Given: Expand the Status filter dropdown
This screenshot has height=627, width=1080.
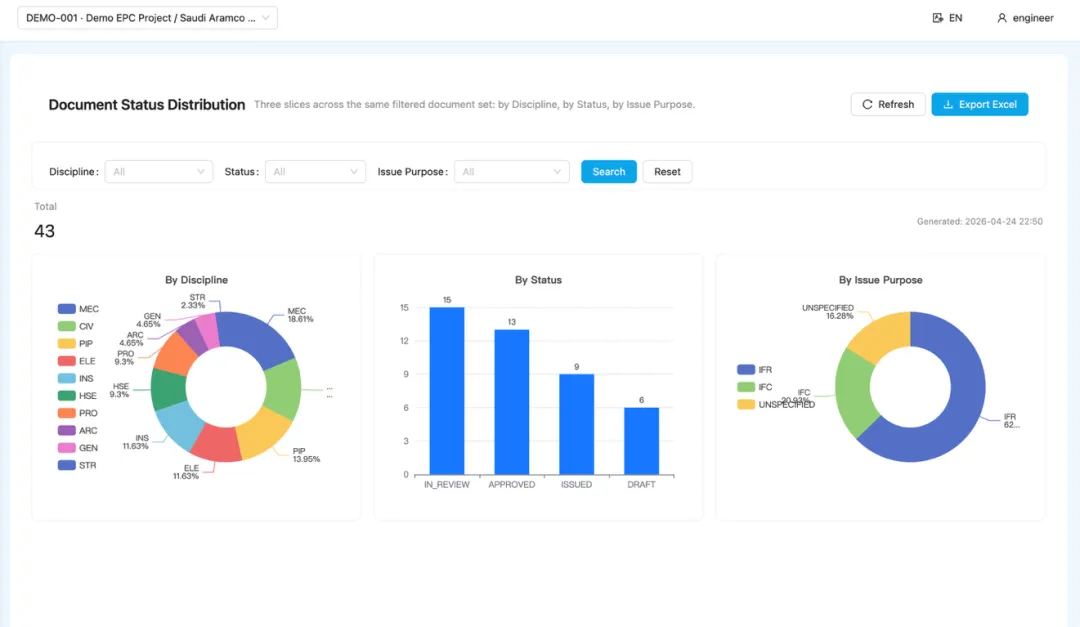Looking at the screenshot, I should coord(315,172).
